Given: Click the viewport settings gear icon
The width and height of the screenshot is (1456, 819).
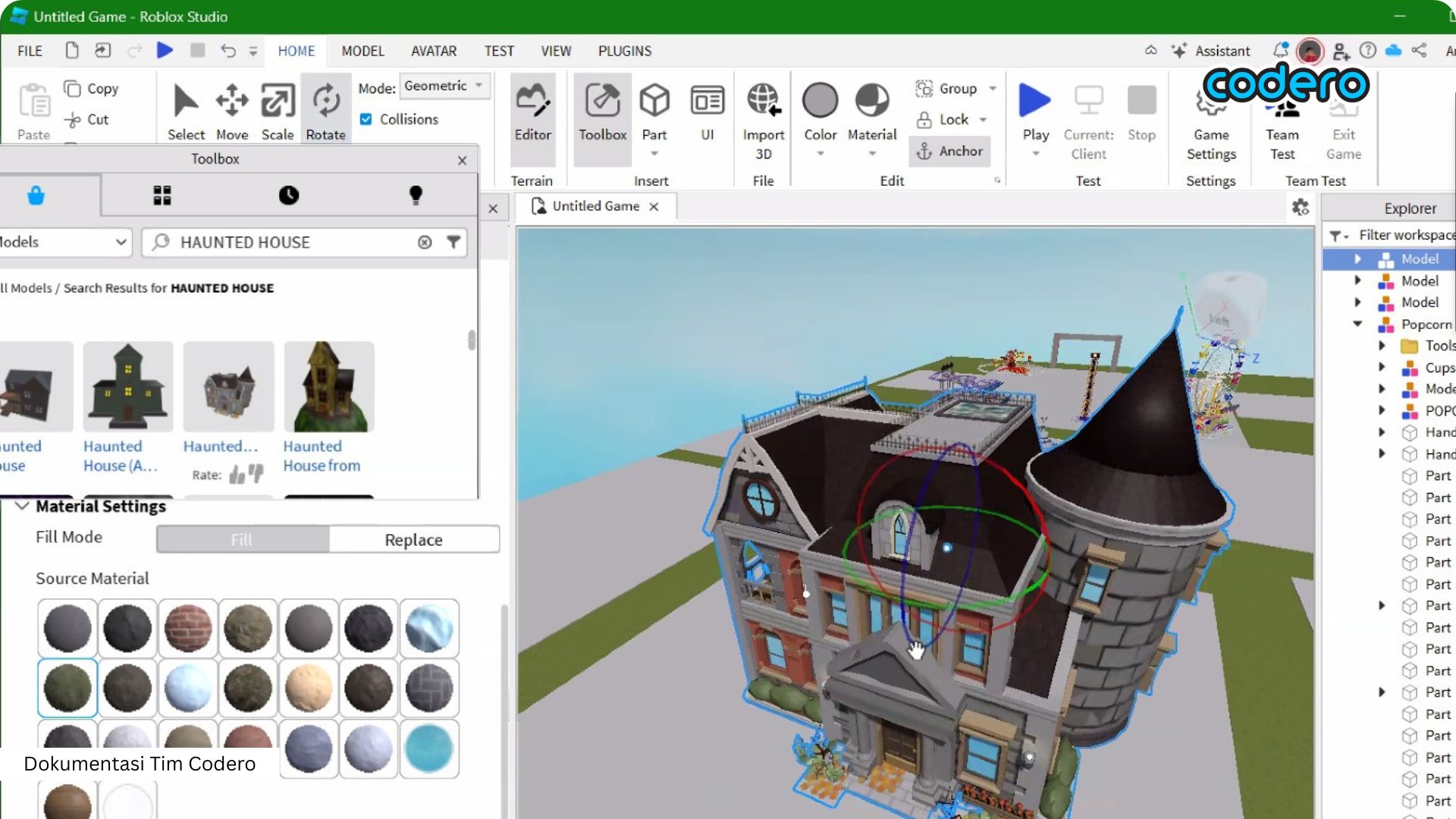Looking at the screenshot, I should (1301, 207).
